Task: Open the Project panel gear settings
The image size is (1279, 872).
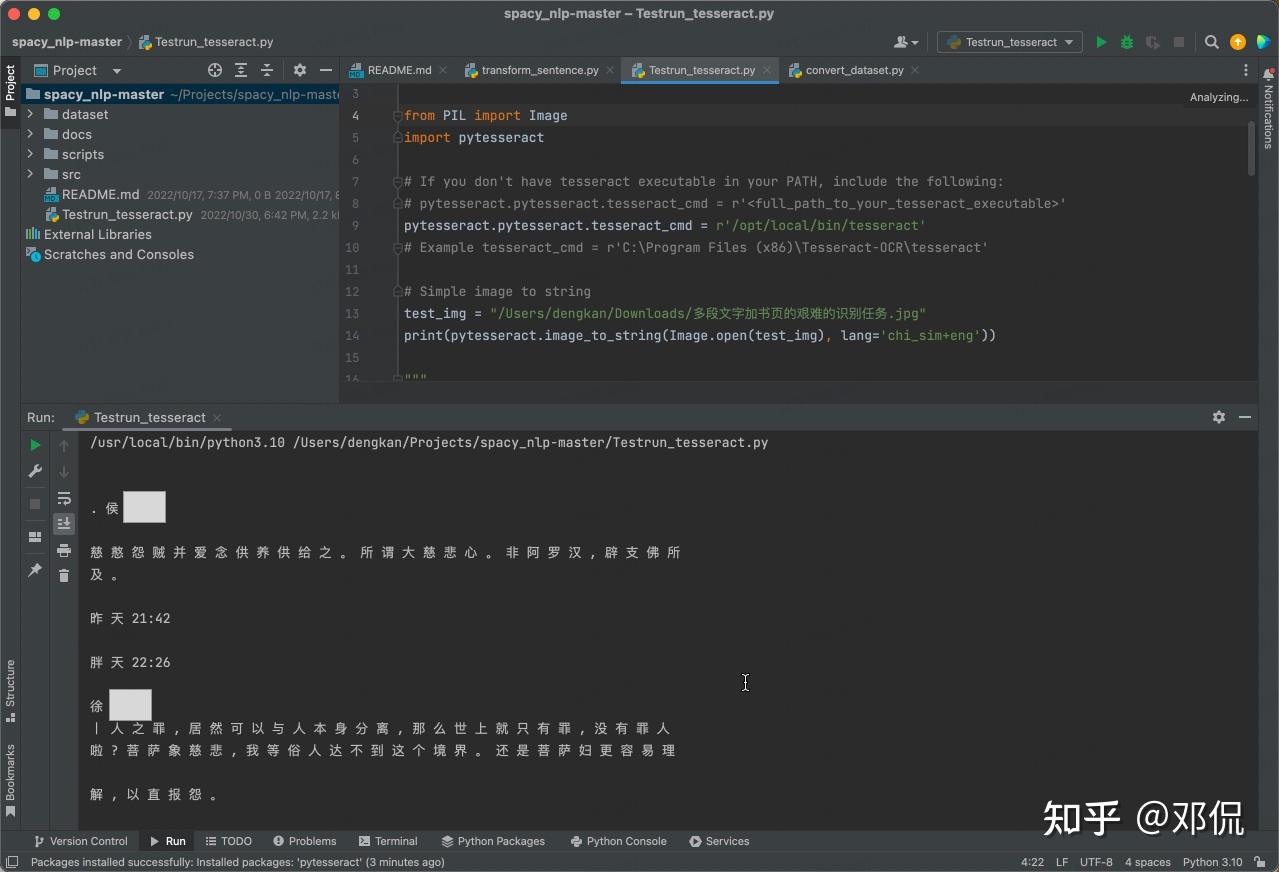Action: tap(299, 70)
